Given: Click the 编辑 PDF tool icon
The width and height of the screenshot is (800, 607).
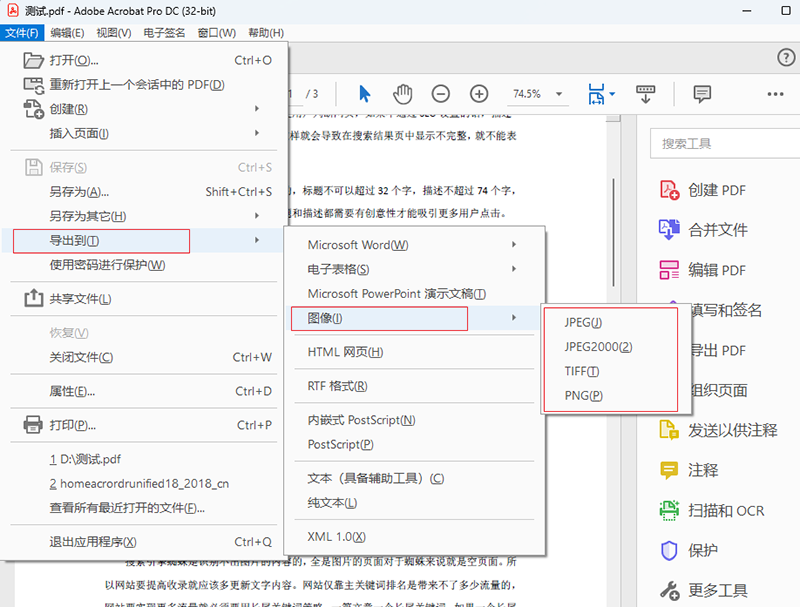Looking at the screenshot, I should click(x=669, y=270).
